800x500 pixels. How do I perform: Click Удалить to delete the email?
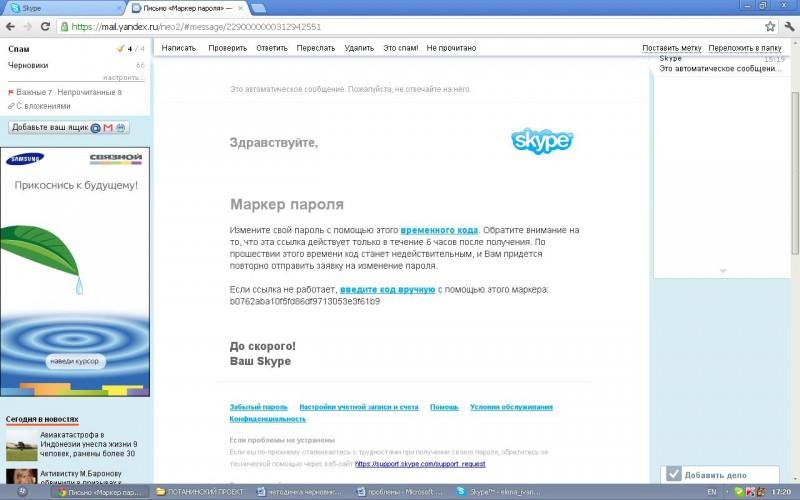(x=359, y=48)
